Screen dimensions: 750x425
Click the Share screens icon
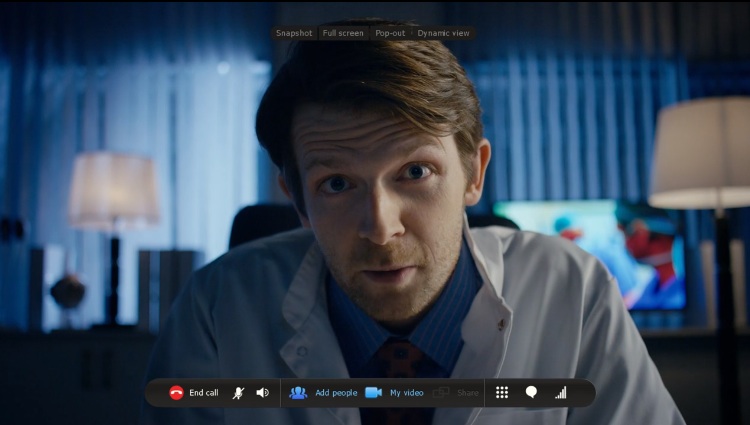click(x=441, y=392)
